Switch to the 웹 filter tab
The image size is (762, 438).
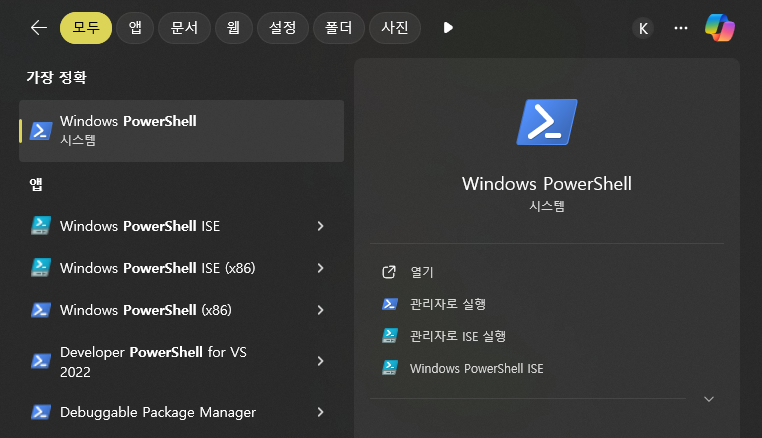pyautogui.click(x=234, y=28)
